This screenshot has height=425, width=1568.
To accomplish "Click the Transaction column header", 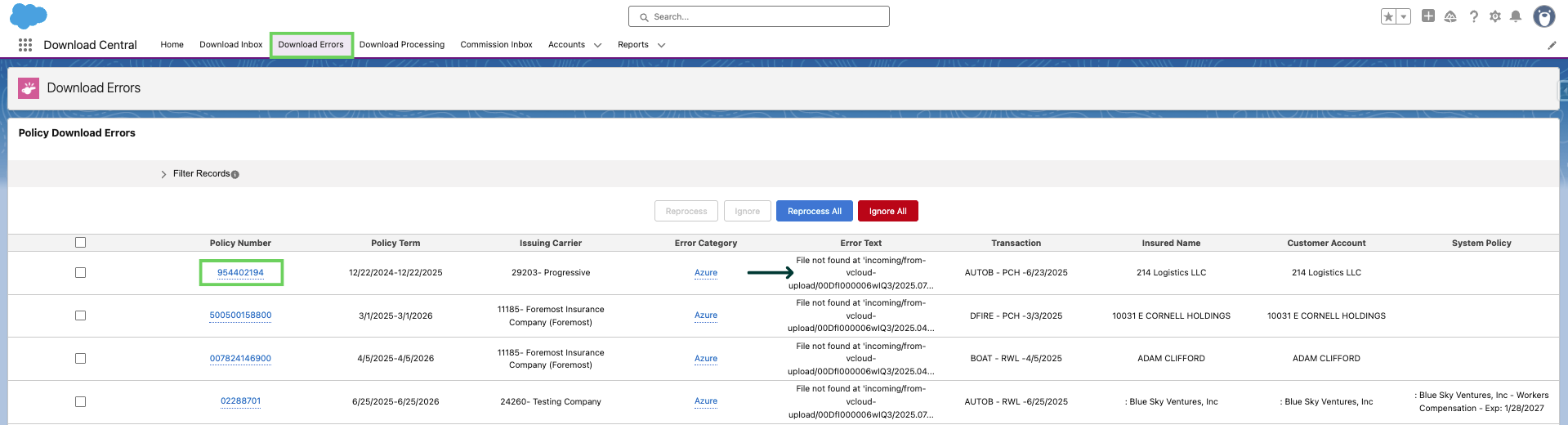I will click(1016, 244).
